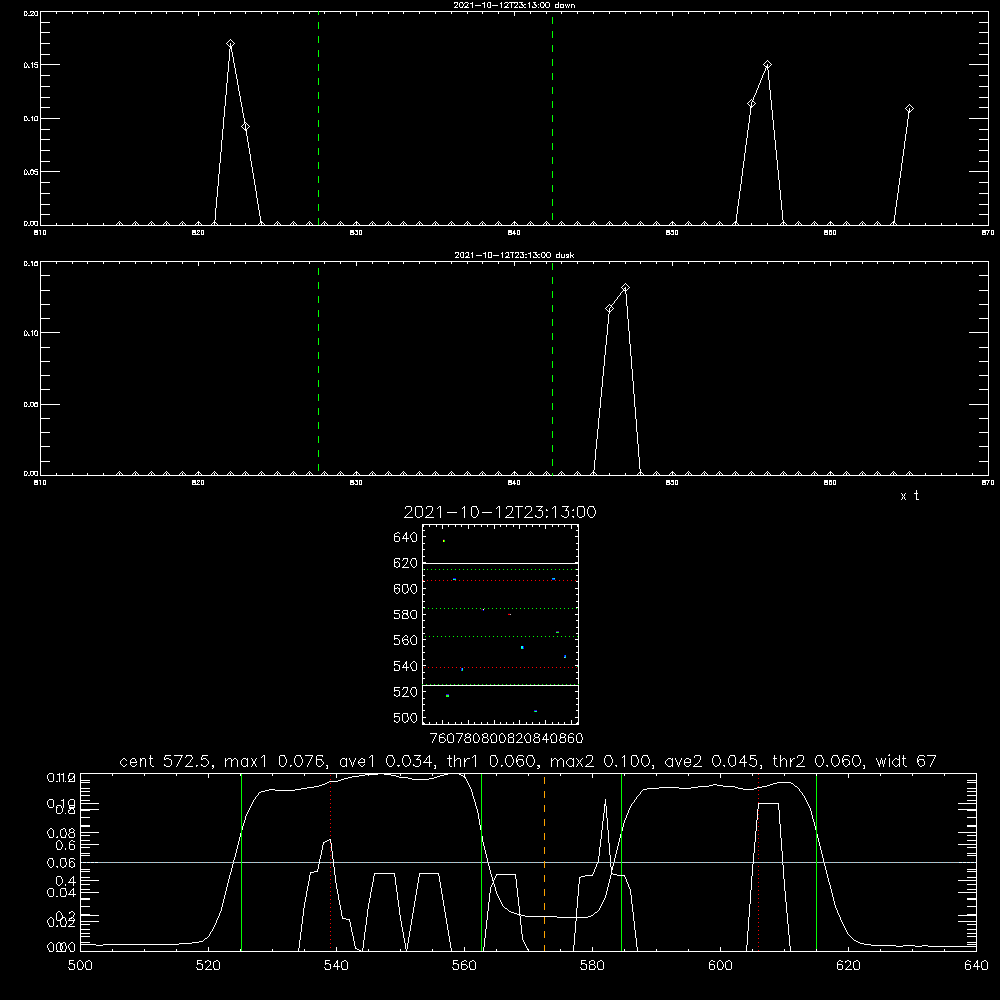Click the '520' y-axis label of scatter plot
The image size is (1000, 1000).
point(406,692)
